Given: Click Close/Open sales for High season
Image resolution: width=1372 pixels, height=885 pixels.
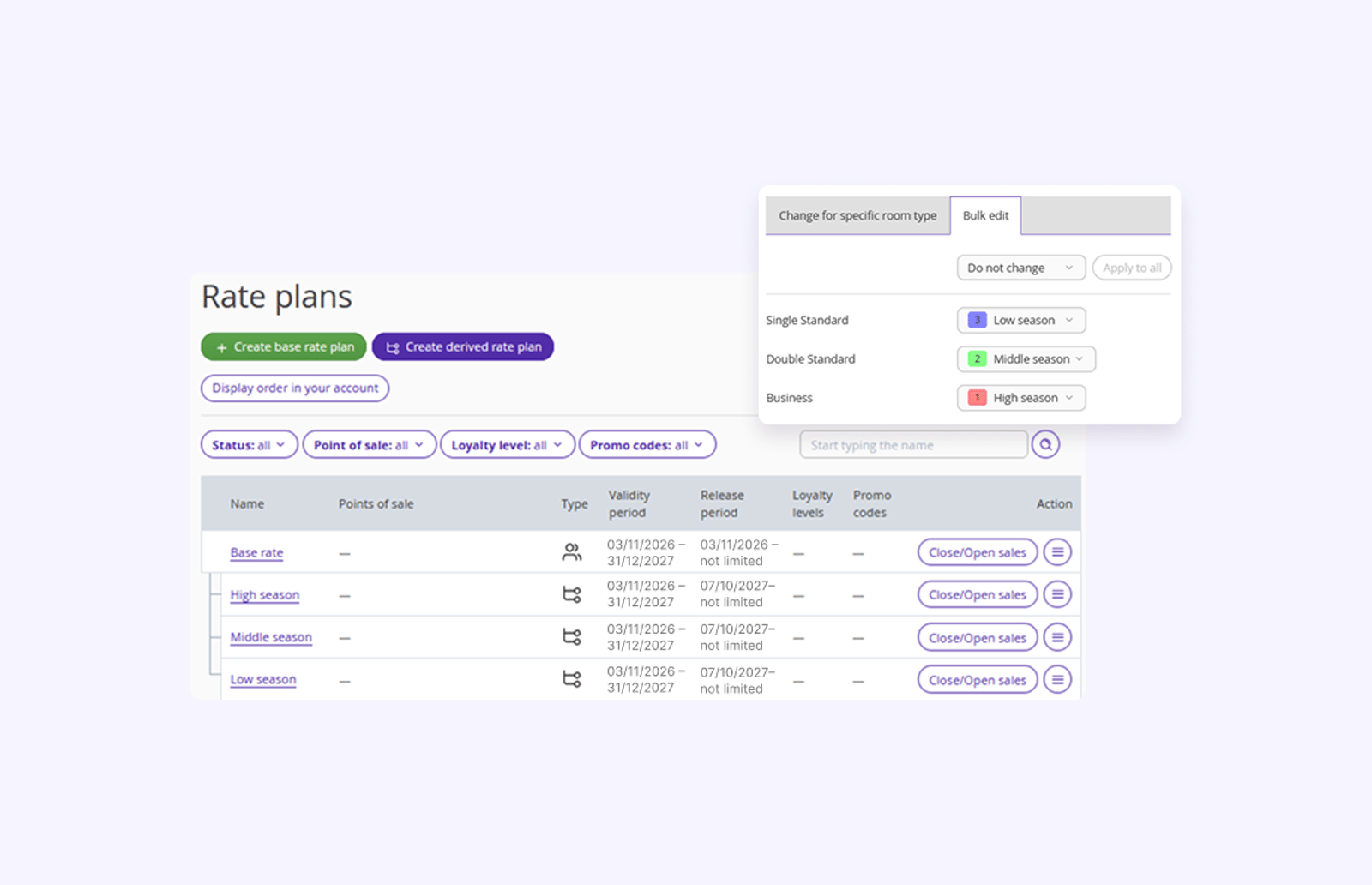Looking at the screenshot, I should click(x=978, y=594).
